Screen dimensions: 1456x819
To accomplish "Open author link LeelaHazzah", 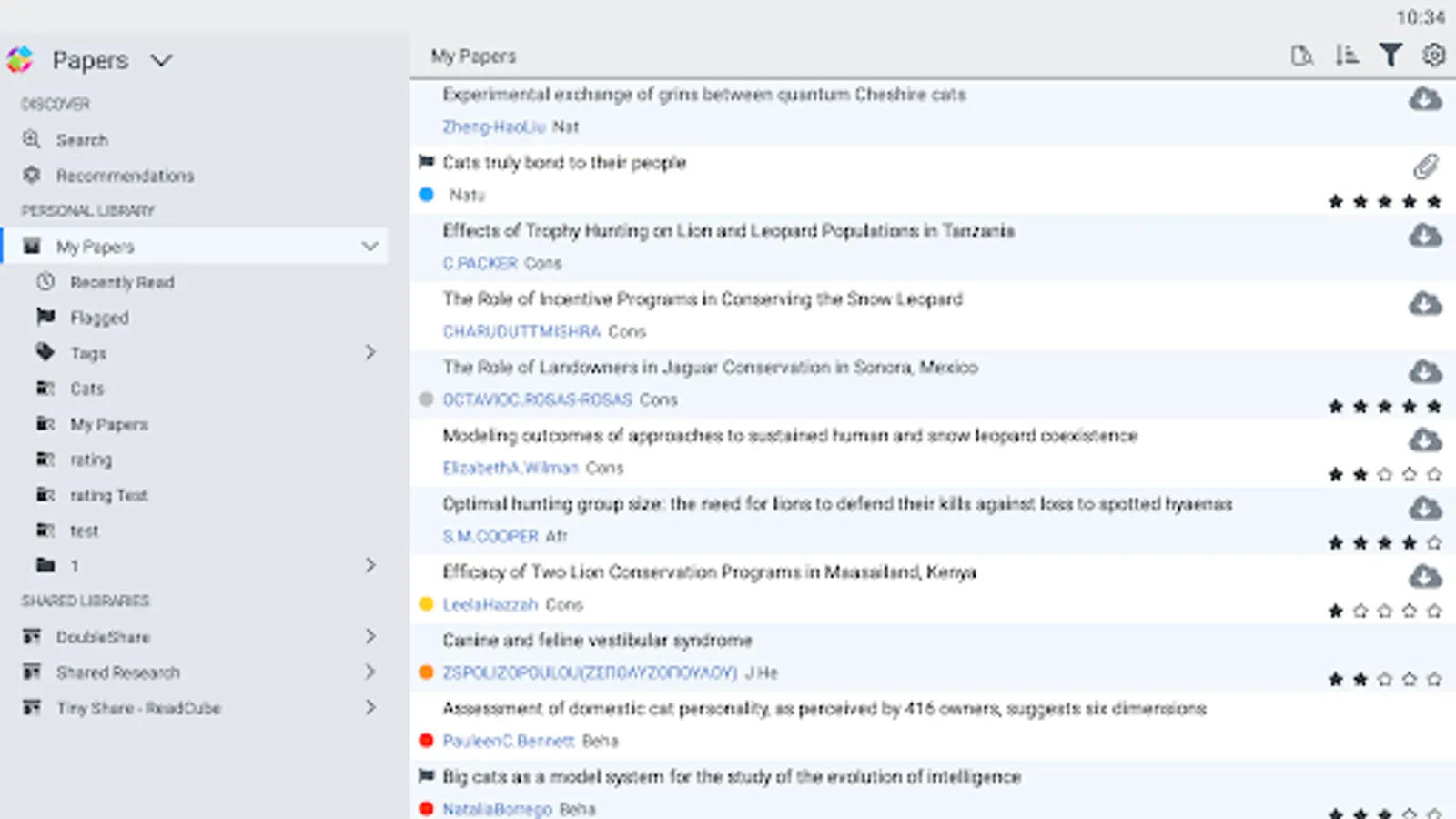I will tap(490, 605).
